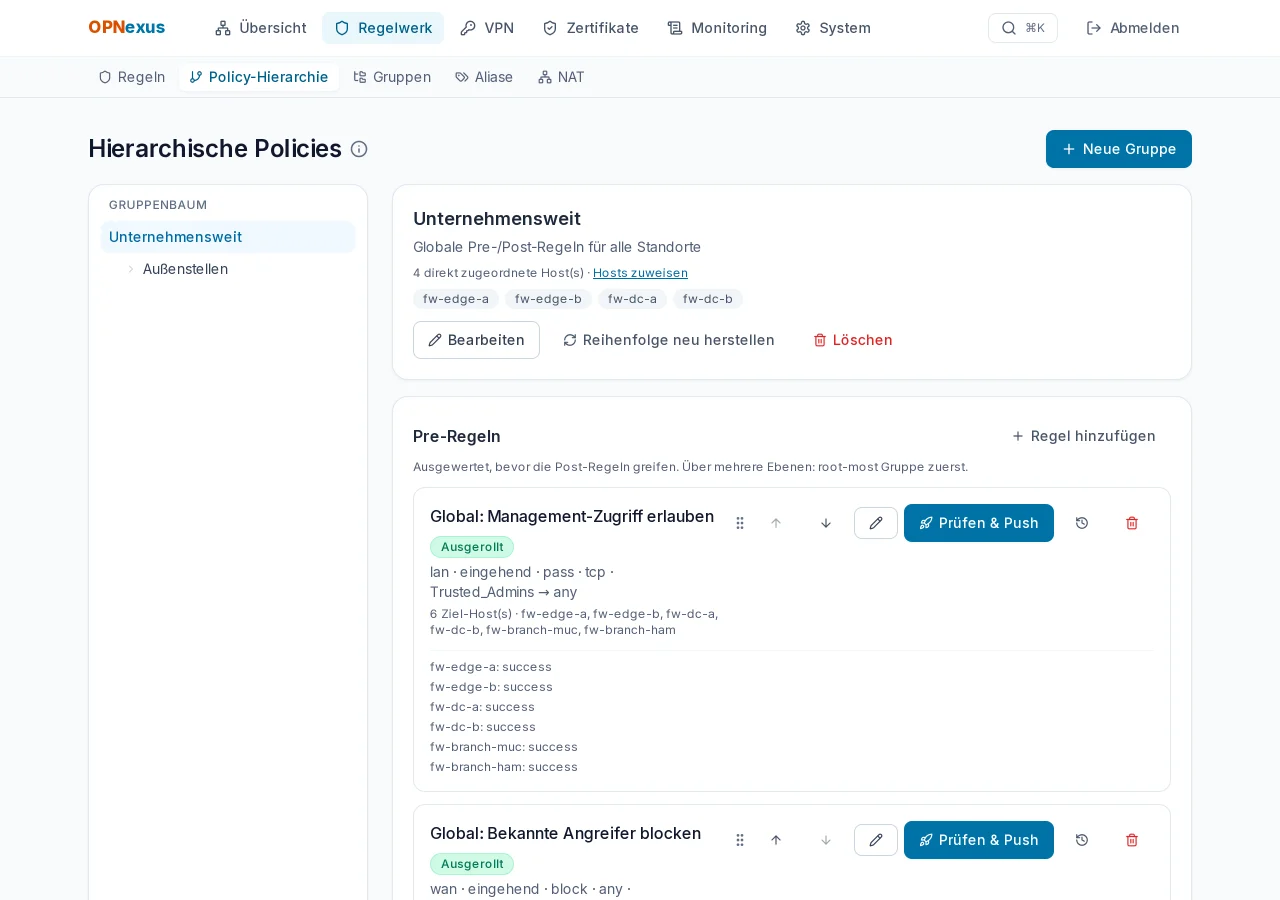Delete the Unternehmensweit group via Löschen
Screen dimensions: 1280x900
click(853, 340)
